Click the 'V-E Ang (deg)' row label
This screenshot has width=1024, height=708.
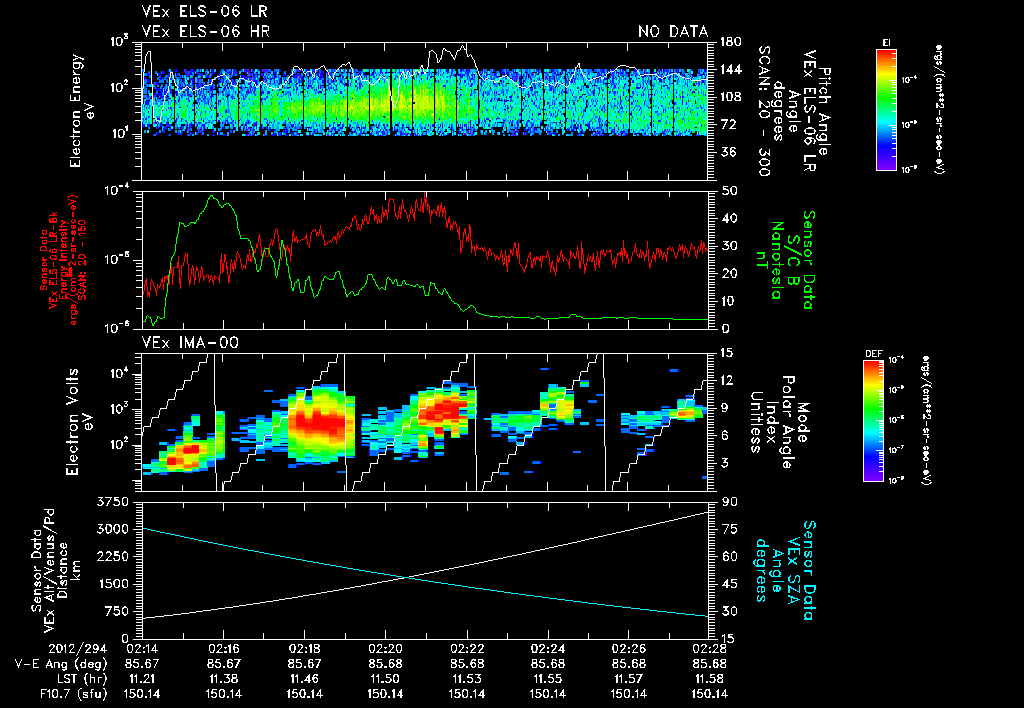click(x=61, y=664)
